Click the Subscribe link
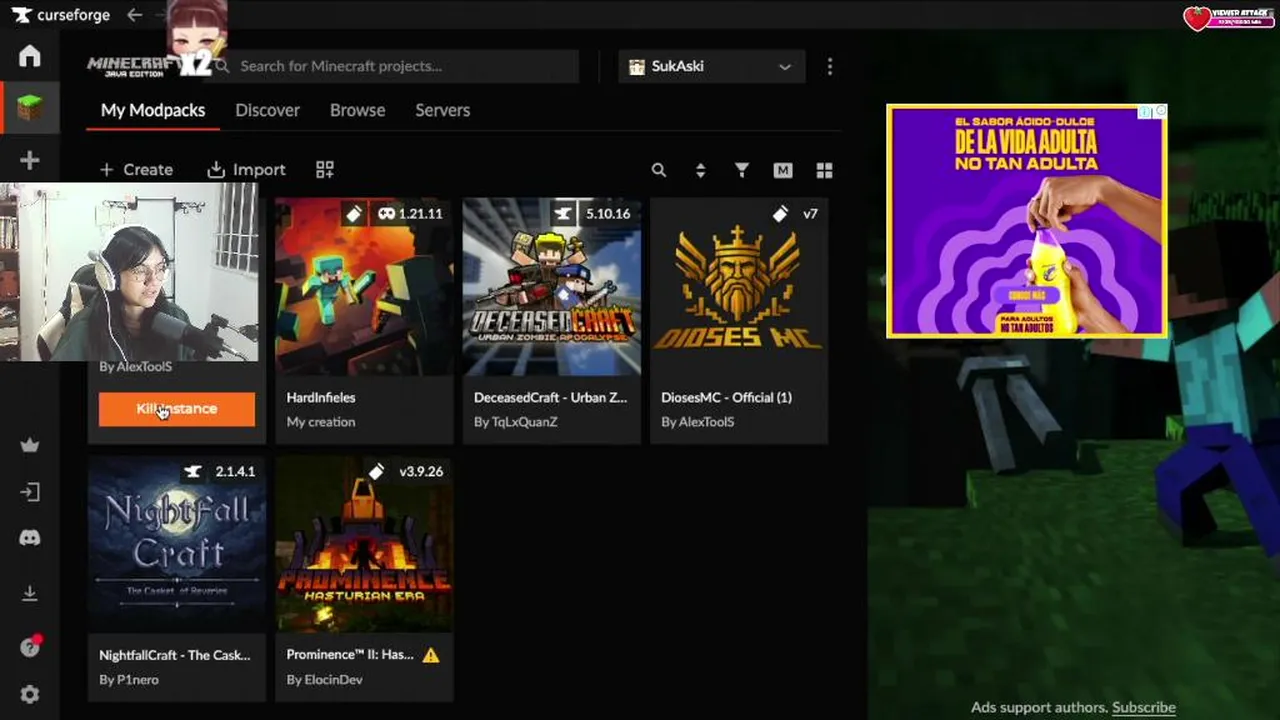This screenshot has height=720, width=1280. tap(1143, 707)
